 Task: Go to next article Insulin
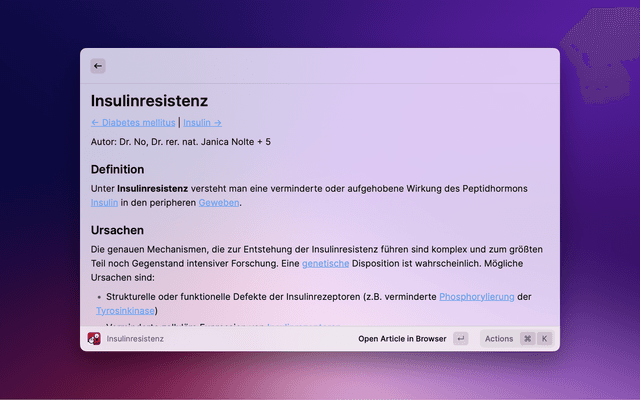coord(202,122)
